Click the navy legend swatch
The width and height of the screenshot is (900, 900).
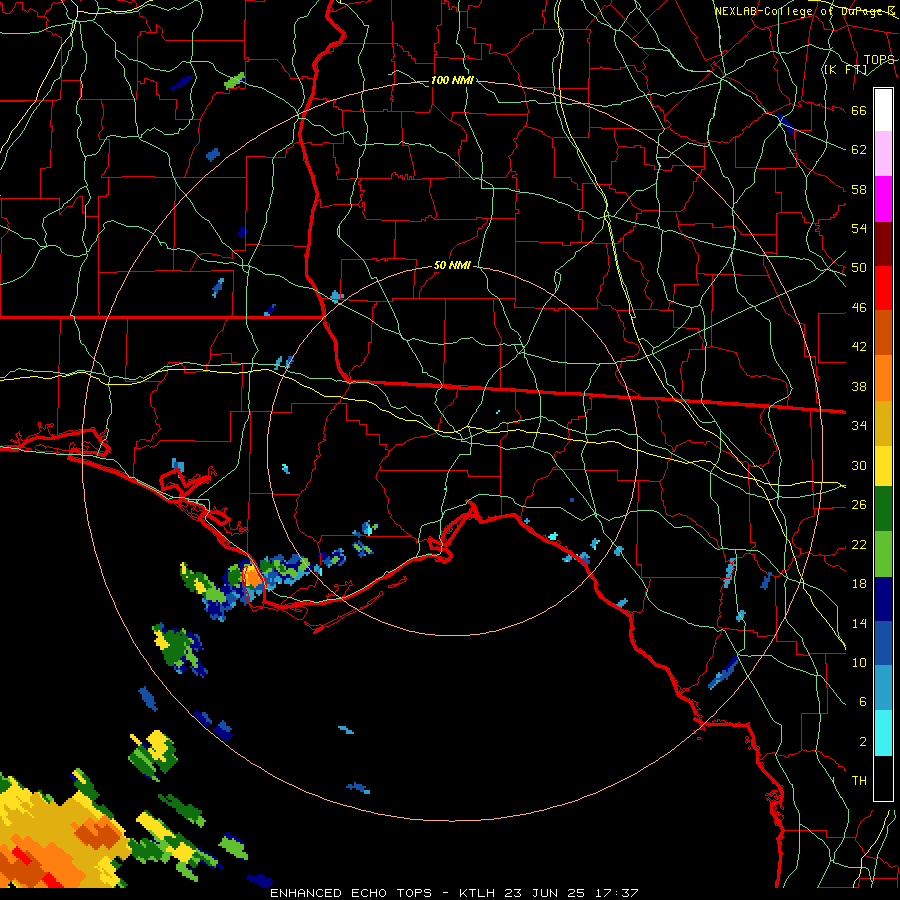tap(883, 600)
